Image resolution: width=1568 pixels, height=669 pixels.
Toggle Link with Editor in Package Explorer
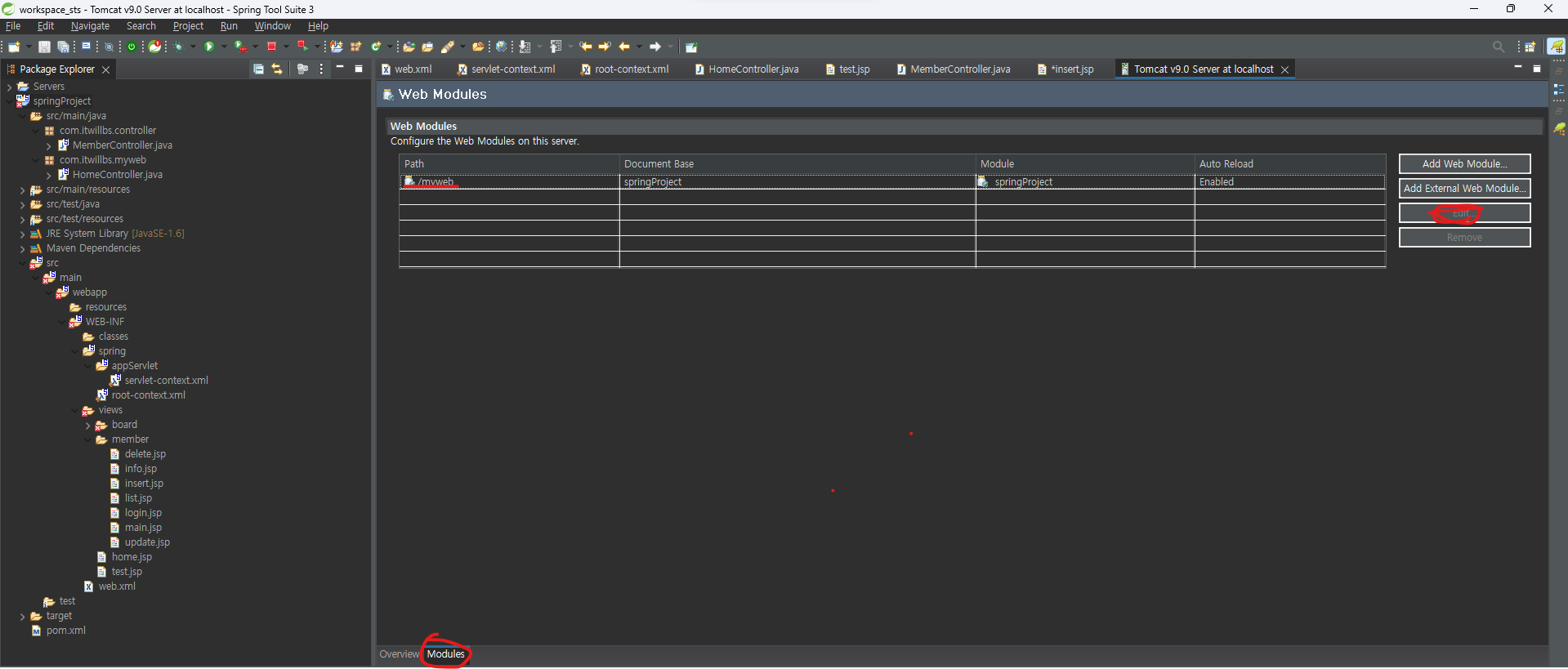[277, 69]
